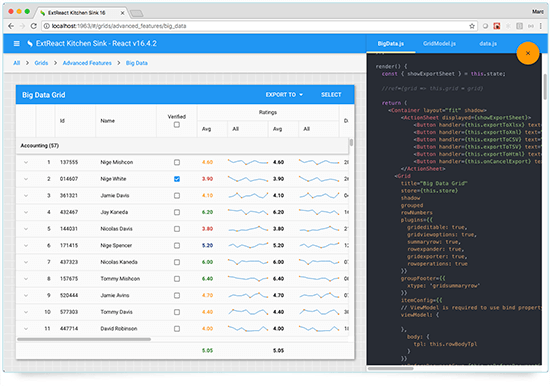Uncheck Verified for Nige White
The width and height of the screenshot is (550, 386).
tap(177, 179)
